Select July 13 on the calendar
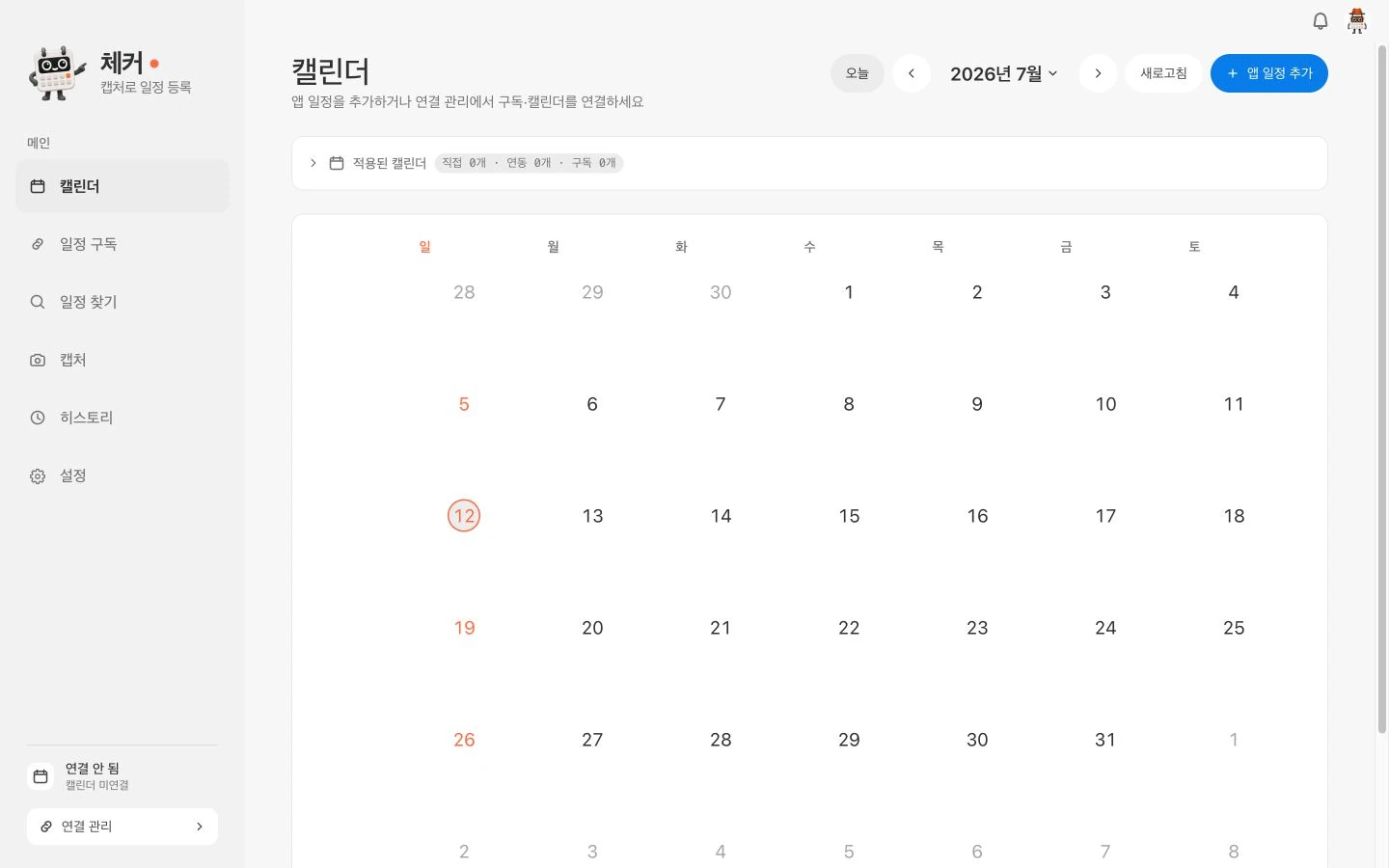 592,516
